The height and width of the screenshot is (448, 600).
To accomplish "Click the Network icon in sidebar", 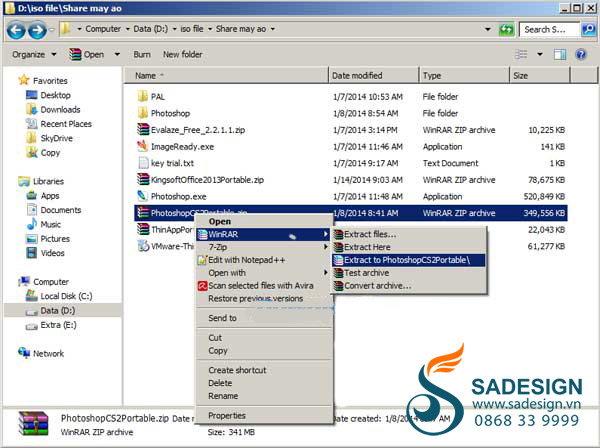I will coord(24,353).
